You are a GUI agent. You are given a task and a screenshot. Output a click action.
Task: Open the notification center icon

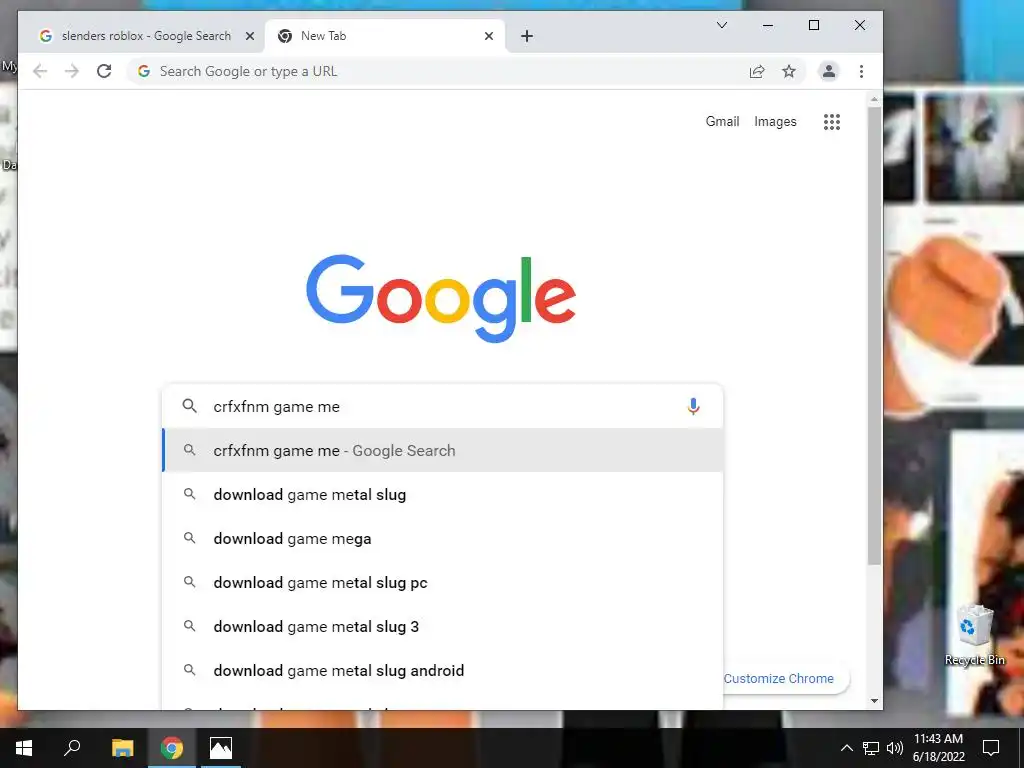[x=991, y=748]
